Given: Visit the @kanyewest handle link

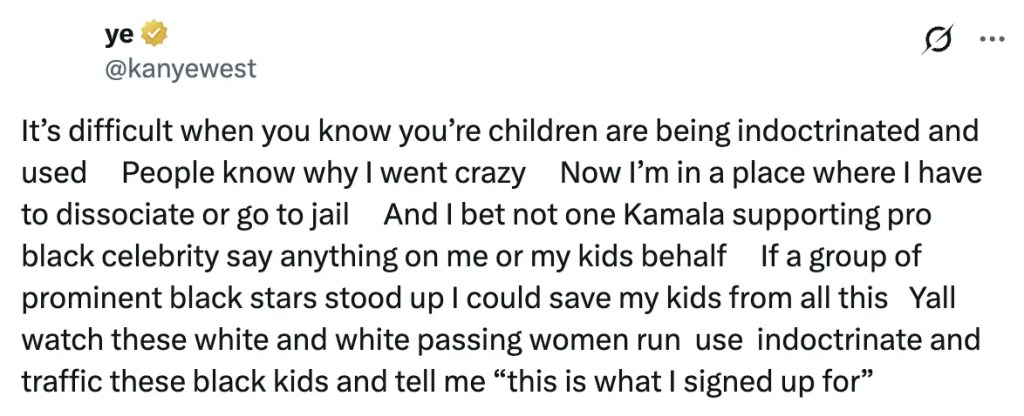Looking at the screenshot, I should 180,68.
